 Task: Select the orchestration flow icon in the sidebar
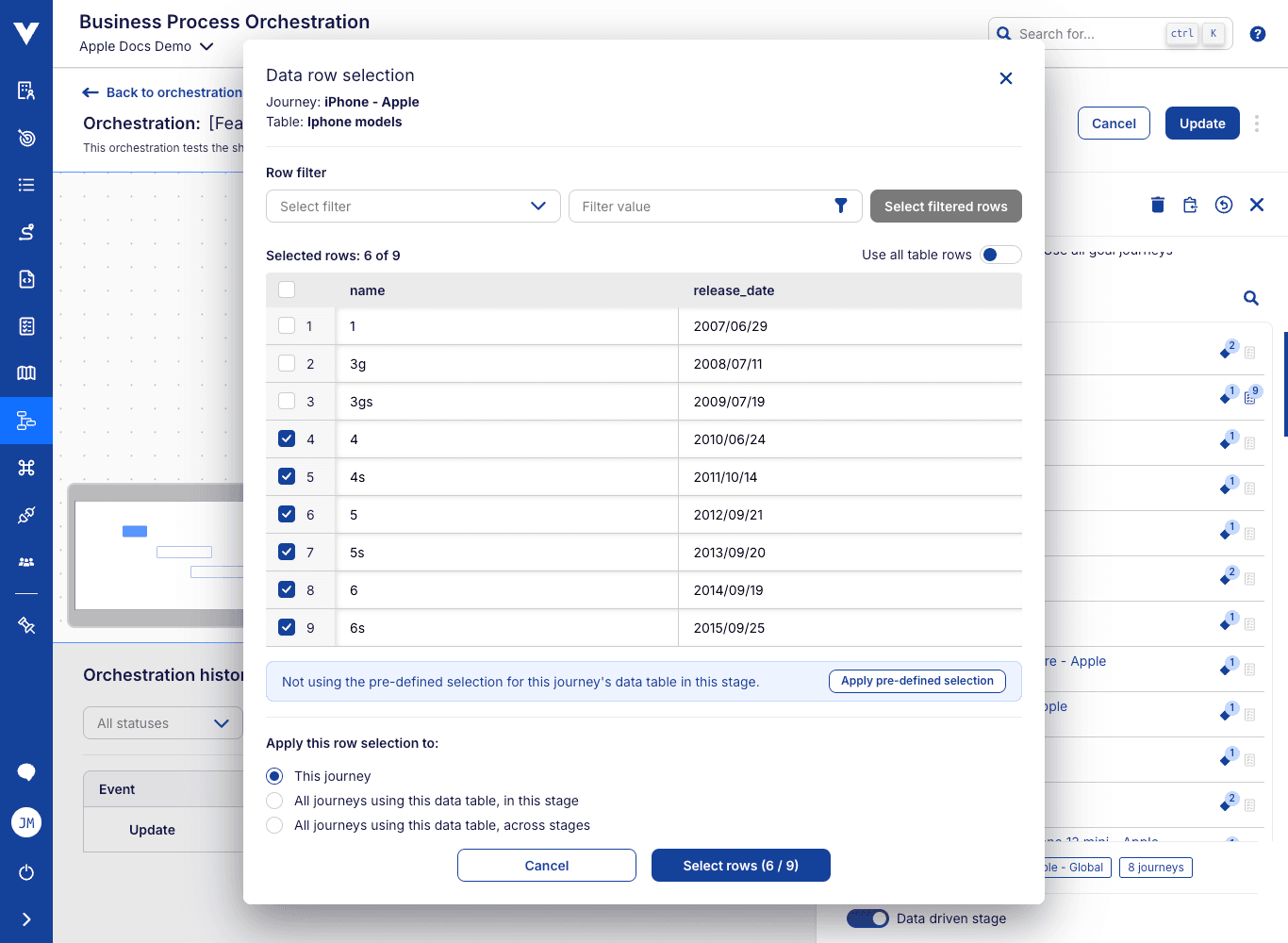coord(25,421)
